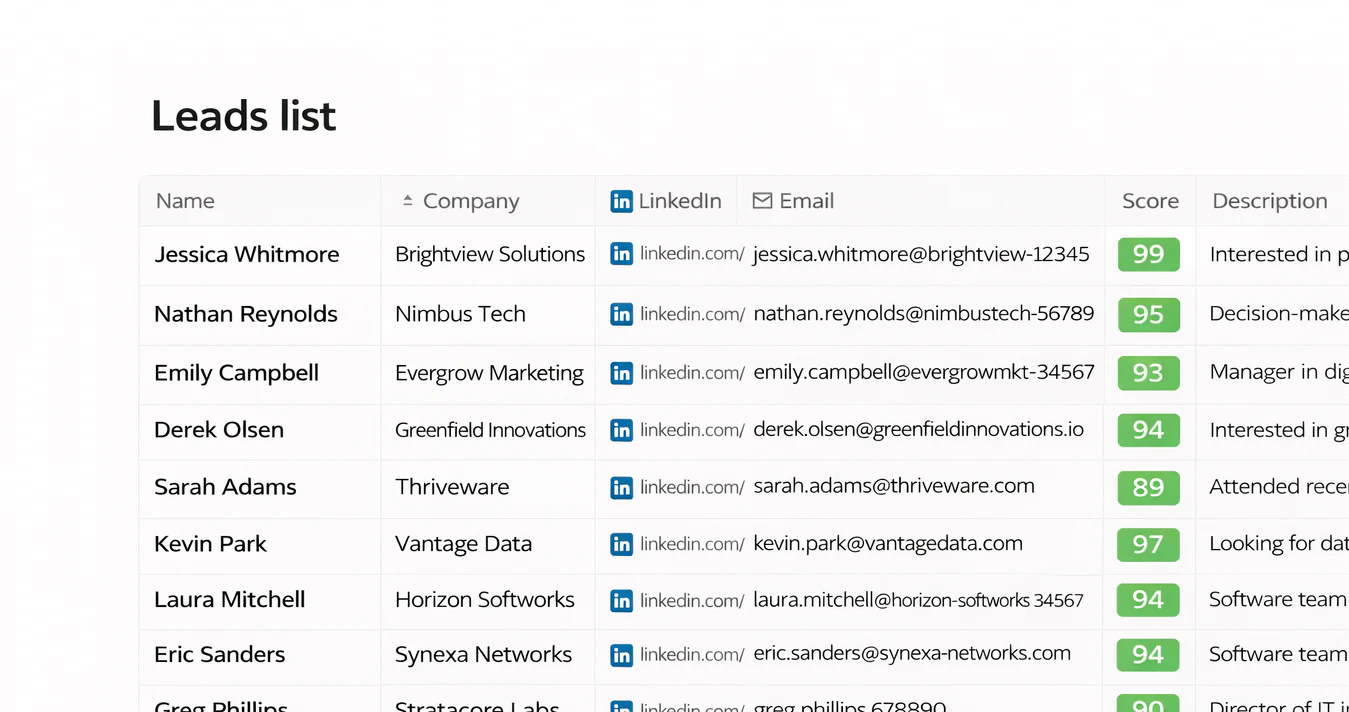Click the LinkedIn logo in column header
Viewport: 1349px width, 712px height.
[x=621, y=201]
